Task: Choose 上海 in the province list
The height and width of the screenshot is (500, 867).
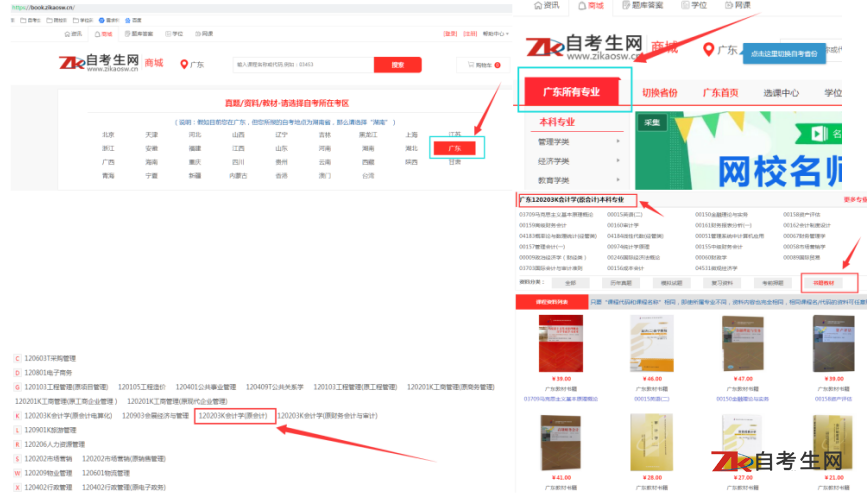Action: [x=411, y=135]
